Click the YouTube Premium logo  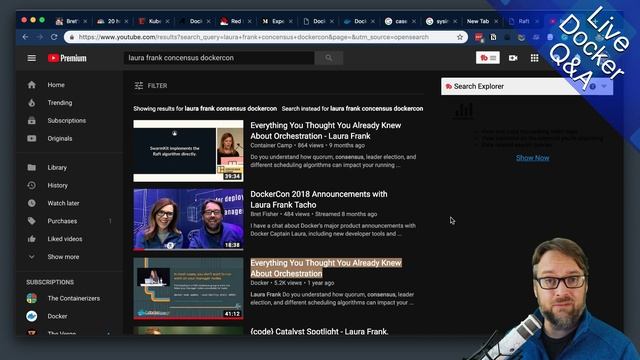pos(67,58)
